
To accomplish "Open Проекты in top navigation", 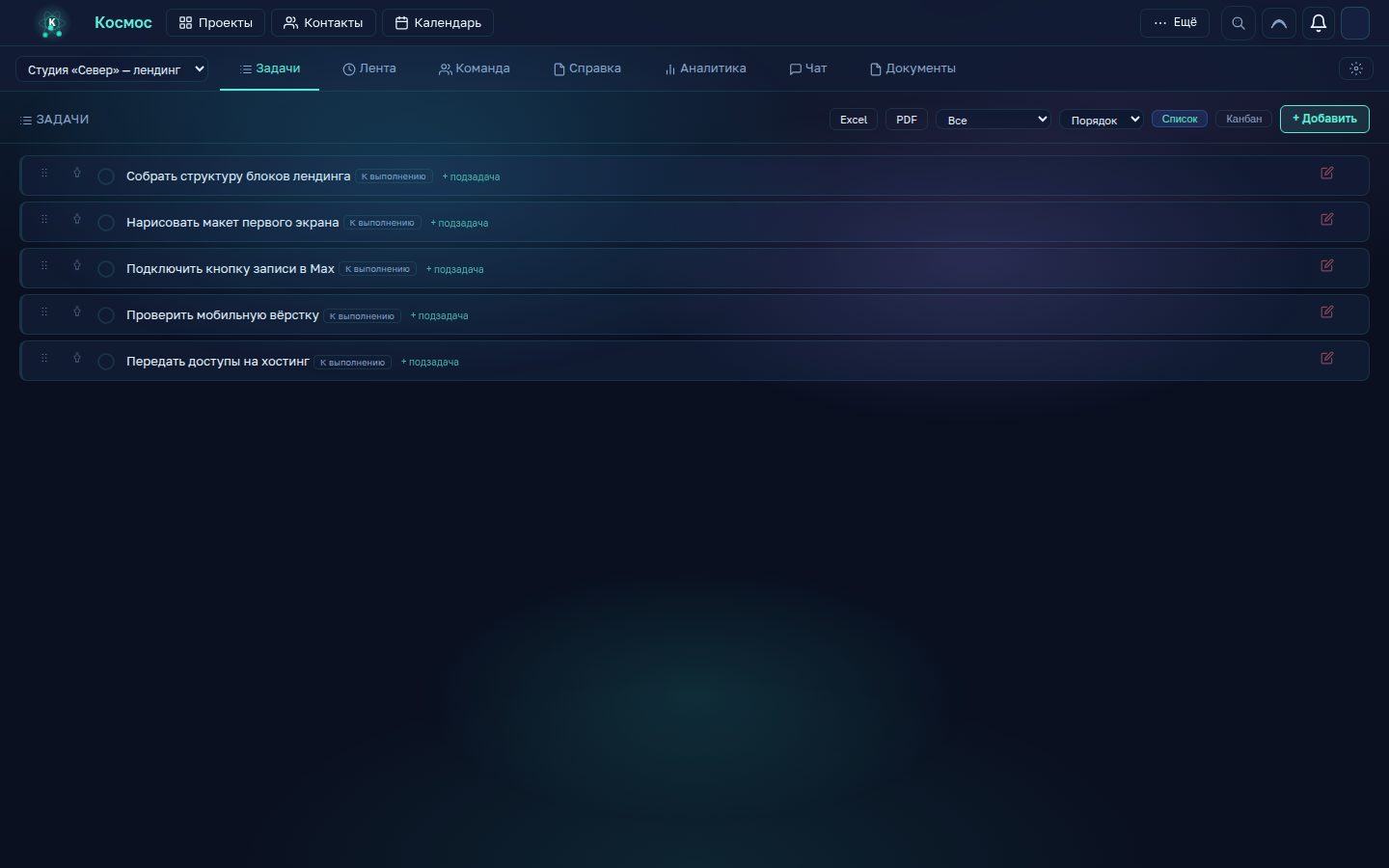I will pyautogui.click(x=216, y=23).
